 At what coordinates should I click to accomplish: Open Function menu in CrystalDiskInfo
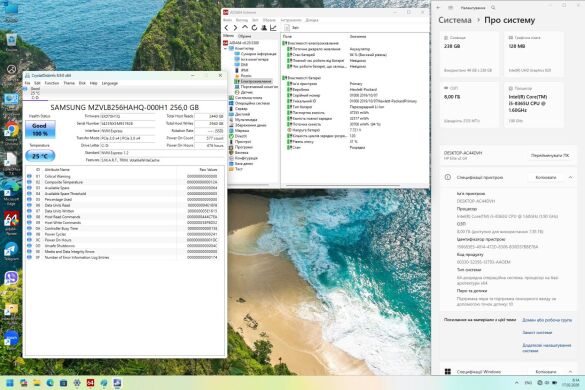click(52, 83)
